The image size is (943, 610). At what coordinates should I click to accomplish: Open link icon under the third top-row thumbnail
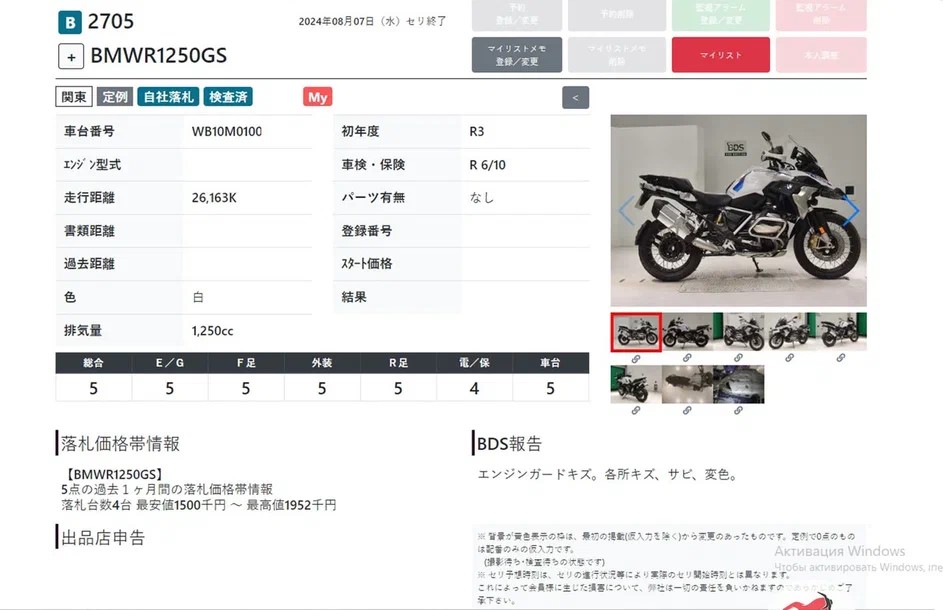point(738,358)
